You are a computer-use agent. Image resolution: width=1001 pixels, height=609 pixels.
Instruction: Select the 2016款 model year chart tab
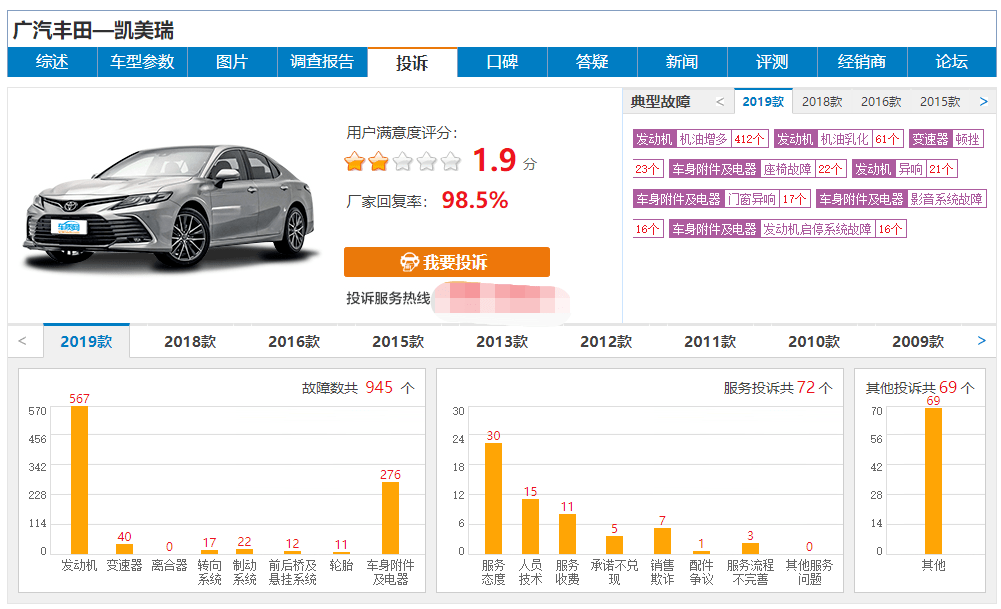tap(294, 342)
